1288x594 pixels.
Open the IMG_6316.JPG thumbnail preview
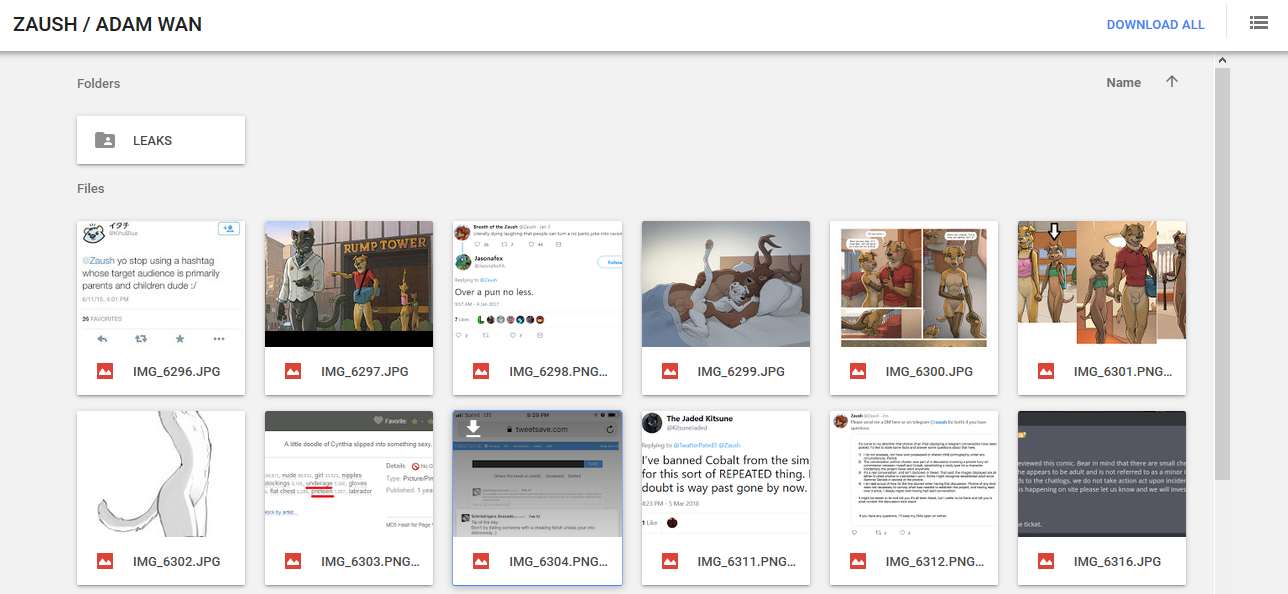coord(1101,474)
